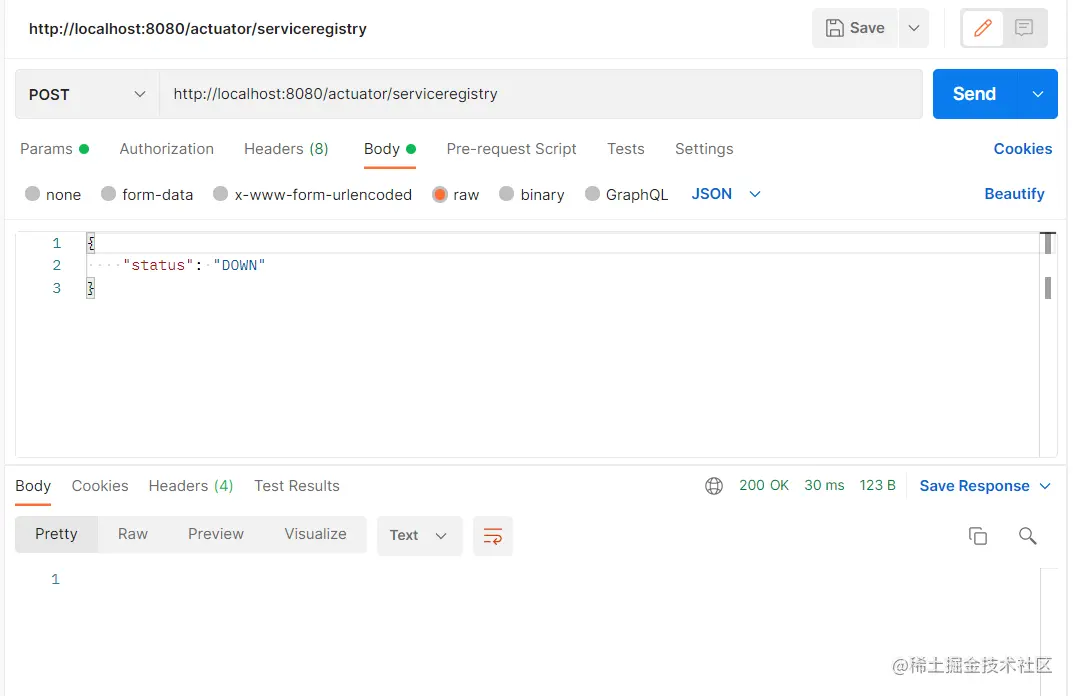Screen dimensions: 1073x696
Task: Switch to the Preview view
Action: point(216,534)
